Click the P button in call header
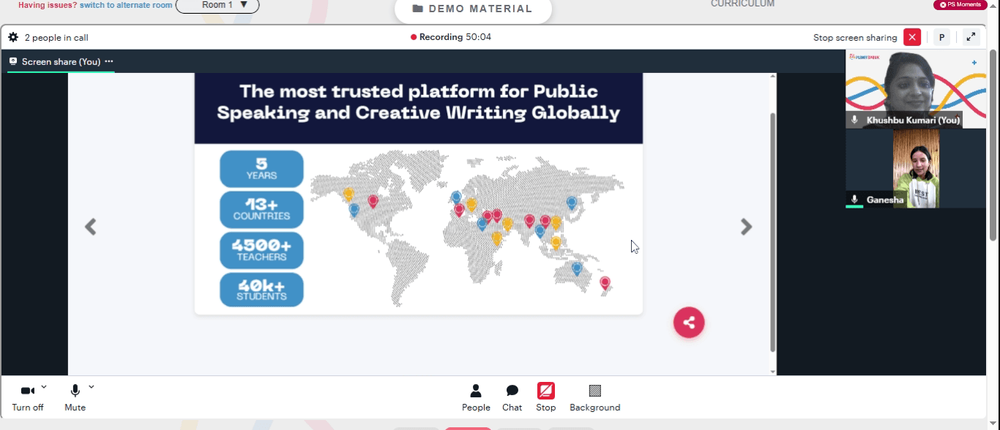 (x=942, y=38)
